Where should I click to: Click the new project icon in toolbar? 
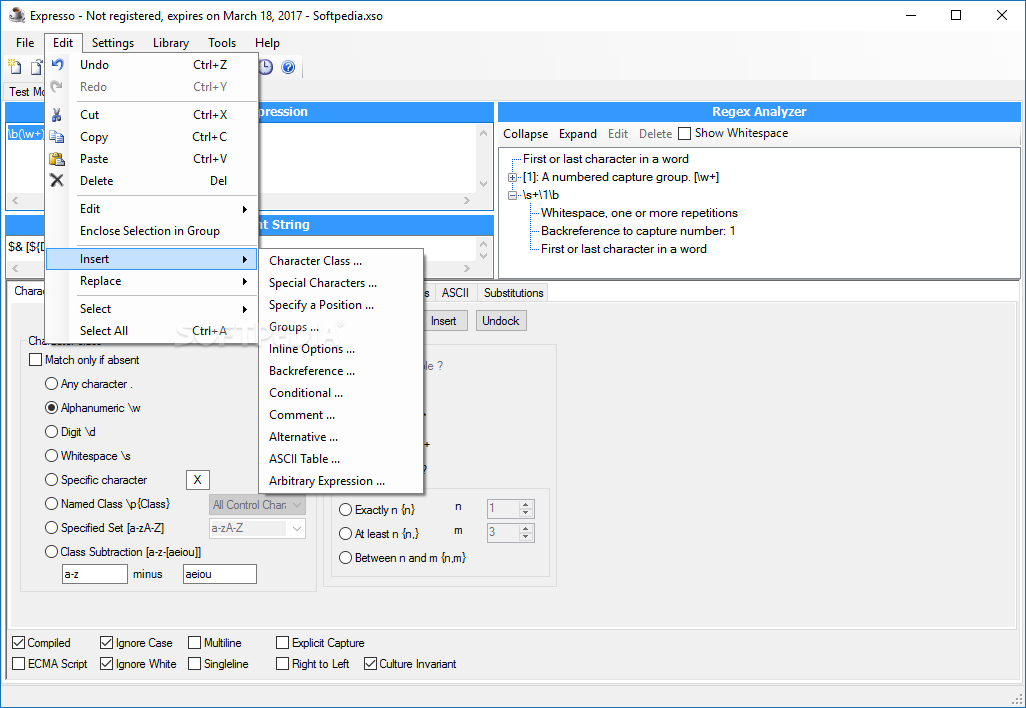14,67
